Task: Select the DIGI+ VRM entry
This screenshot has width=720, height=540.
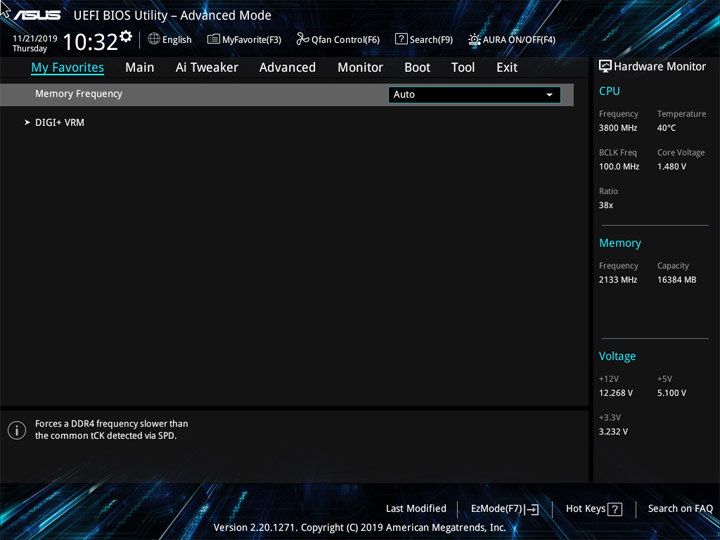Action: [x=60, y=123]
